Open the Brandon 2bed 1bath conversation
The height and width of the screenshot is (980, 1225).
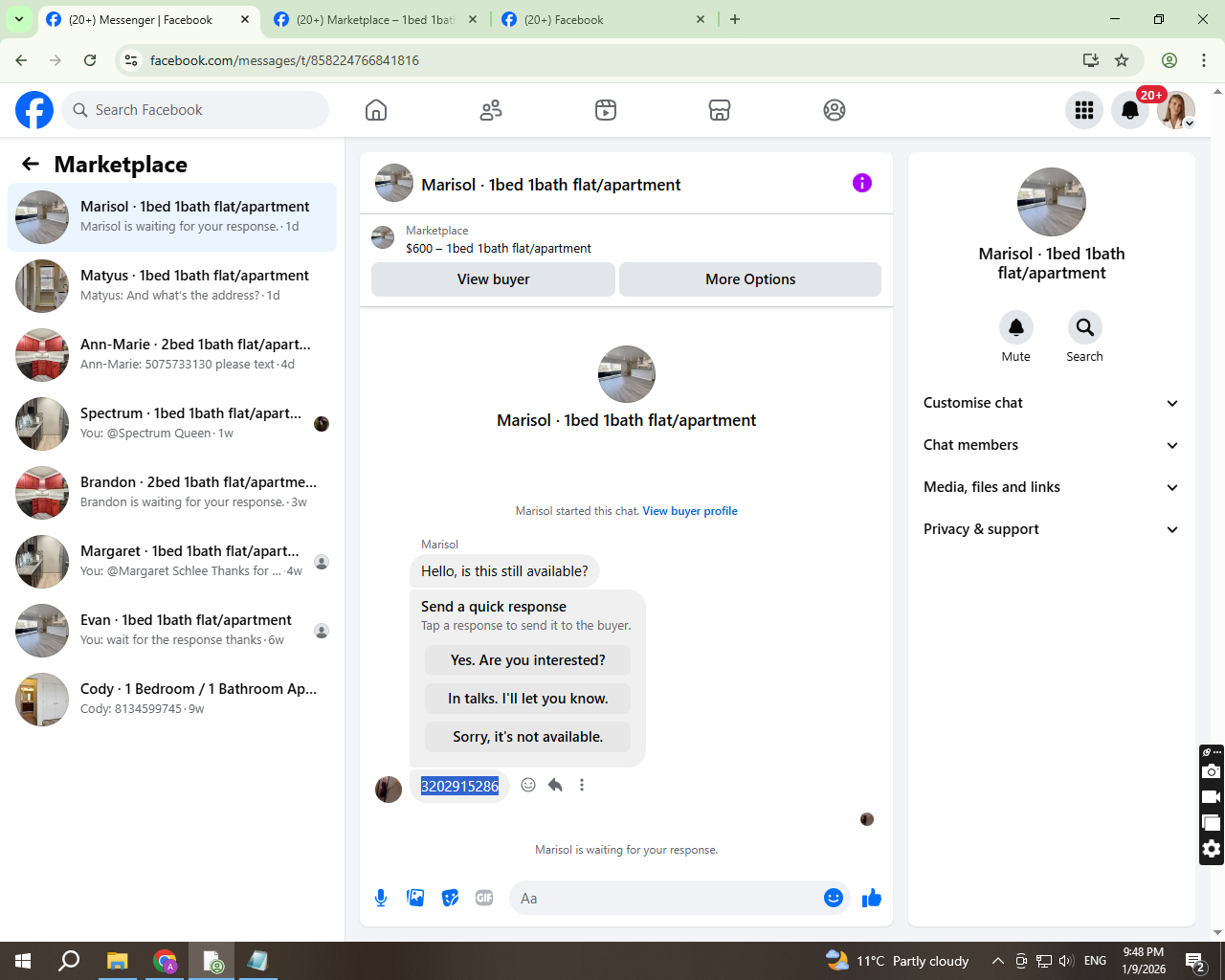point(172,493)
